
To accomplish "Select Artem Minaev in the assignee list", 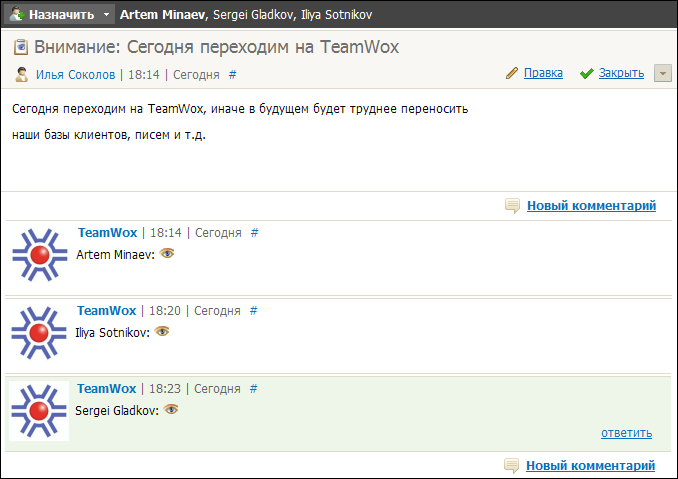I will tap(164, 15).
